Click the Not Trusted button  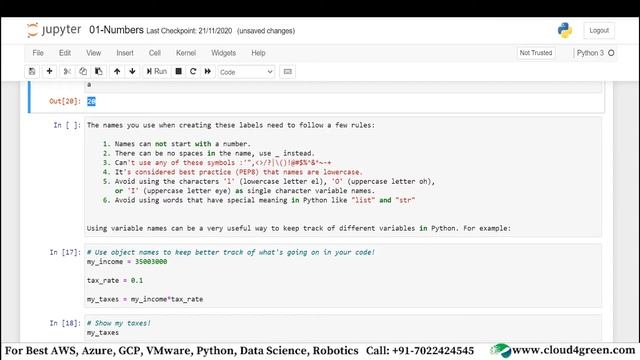[536, 53]
